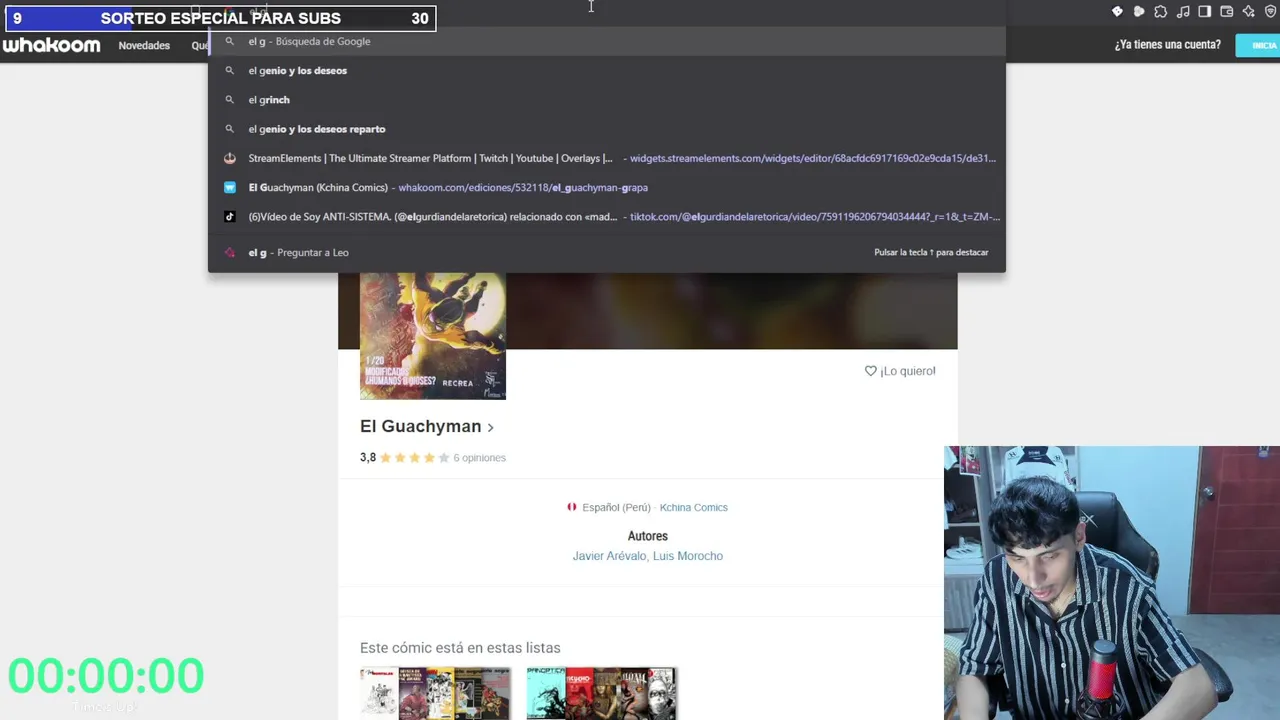The height and width of the screenshot is (720, 1280).
Task: Click the Leo AI sparkle icon
Action: (1249, 11)
